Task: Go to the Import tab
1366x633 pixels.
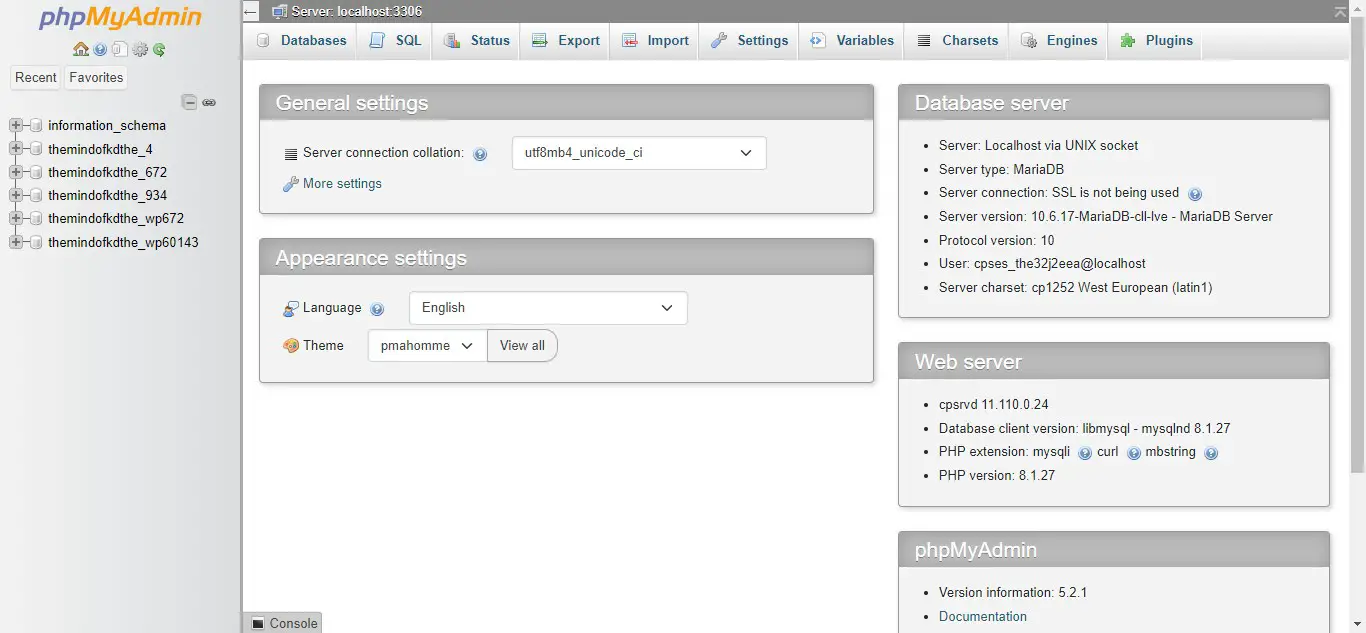Action: [655, 41]
